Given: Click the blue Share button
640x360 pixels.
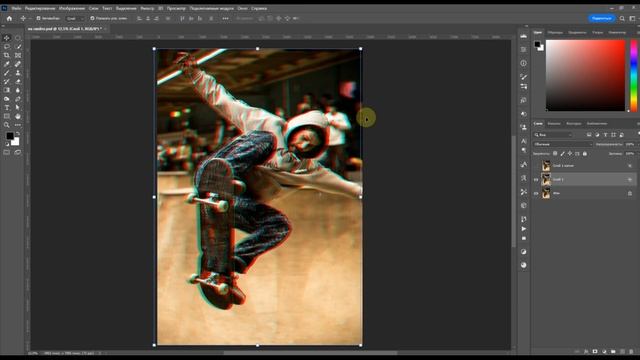Looking at the screenshot, I should 601,18.
